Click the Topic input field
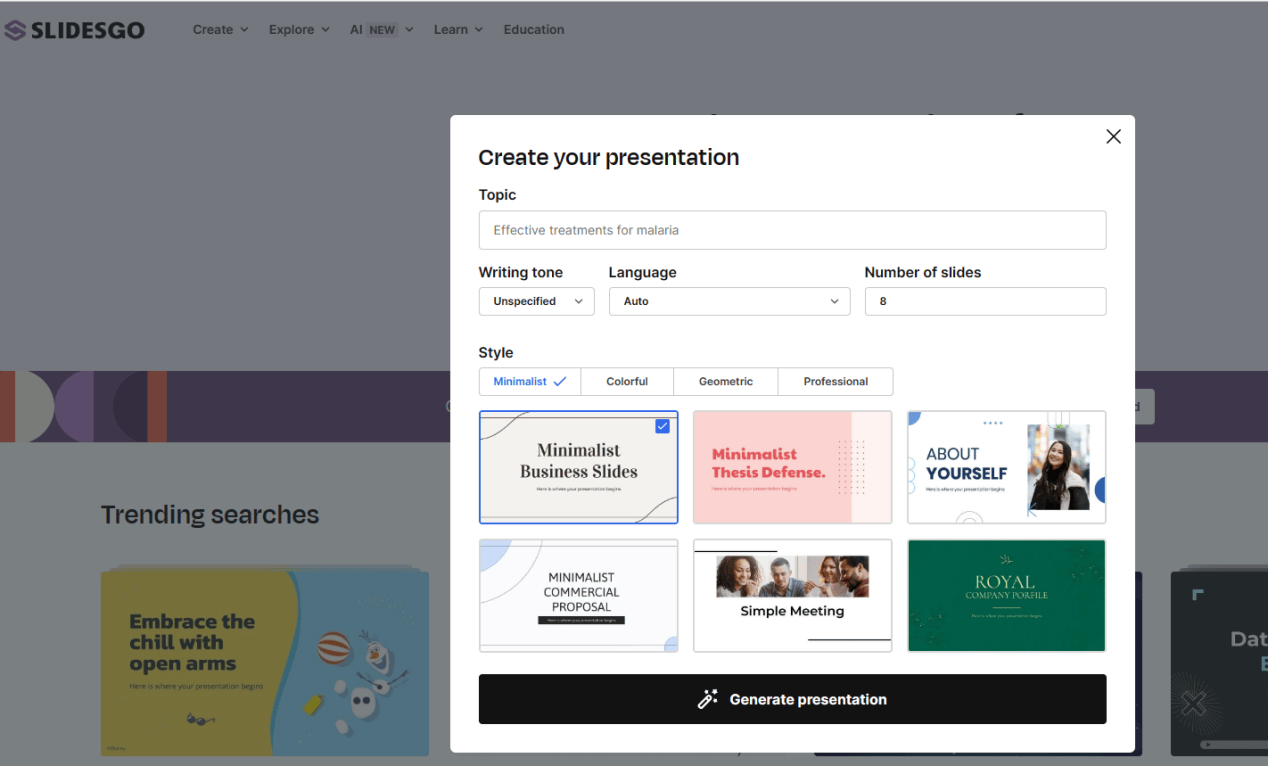The width and height of the screenshot is (1268, 766). 792,230
